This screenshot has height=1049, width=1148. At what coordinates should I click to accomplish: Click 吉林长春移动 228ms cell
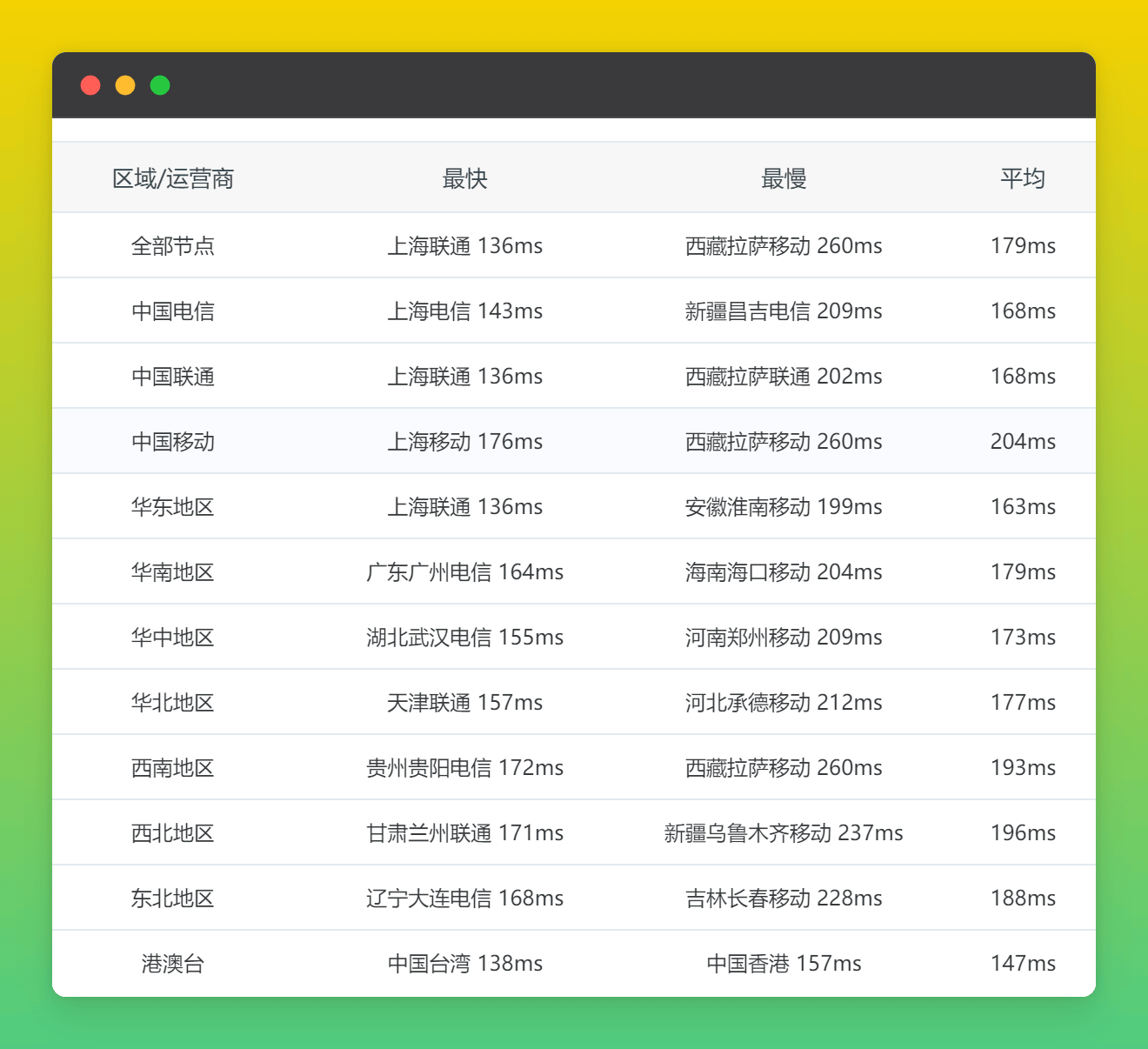point(784,899)
